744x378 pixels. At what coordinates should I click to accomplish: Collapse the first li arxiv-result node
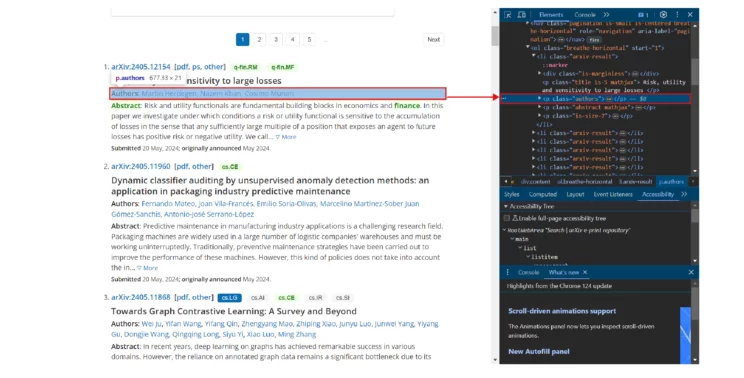point(533,56)
